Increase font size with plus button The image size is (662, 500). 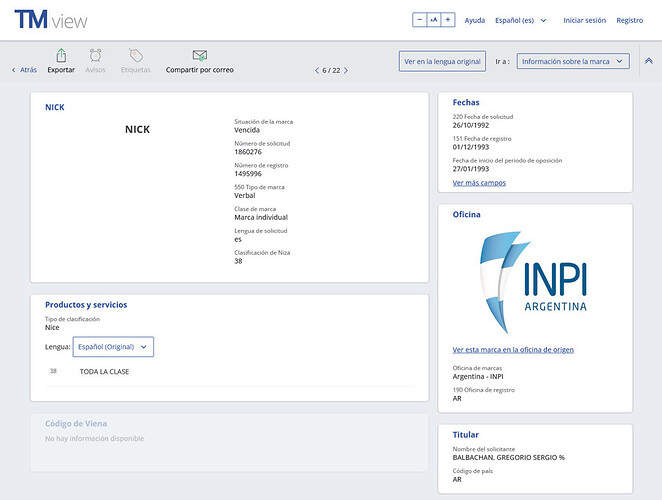[448, 20]
